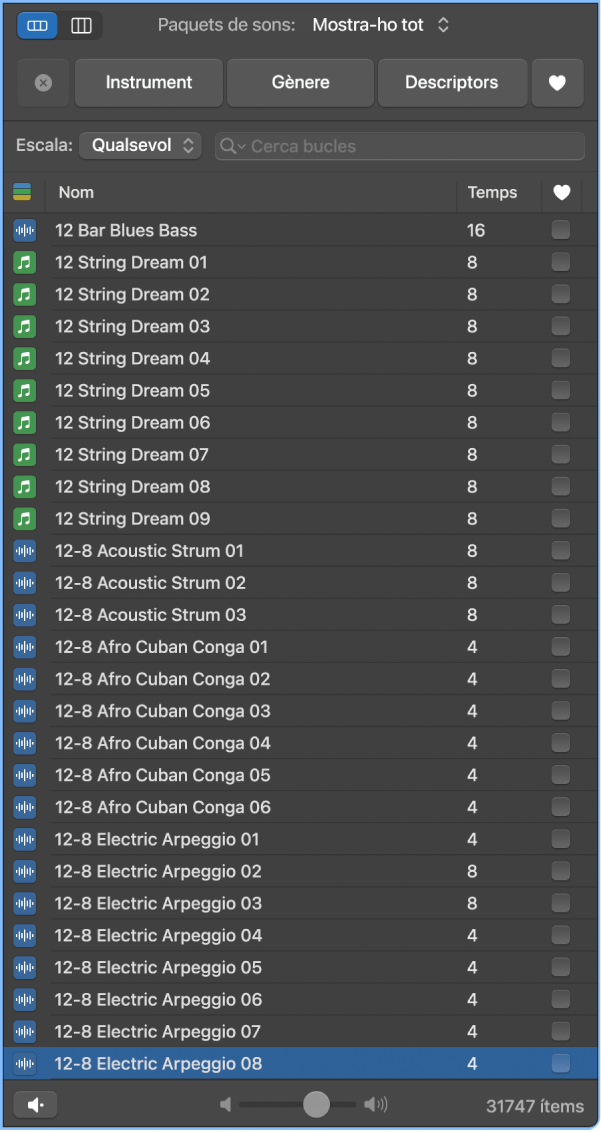
Task: Click the preview volume slider knob
Action: [x=316, y=1105]
